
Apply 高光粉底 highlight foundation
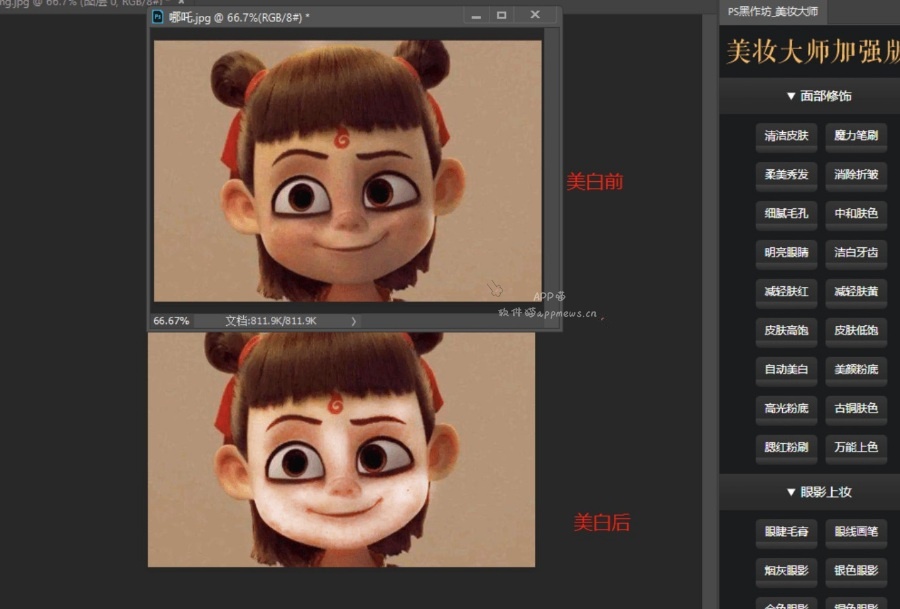(x=786, y=409)
